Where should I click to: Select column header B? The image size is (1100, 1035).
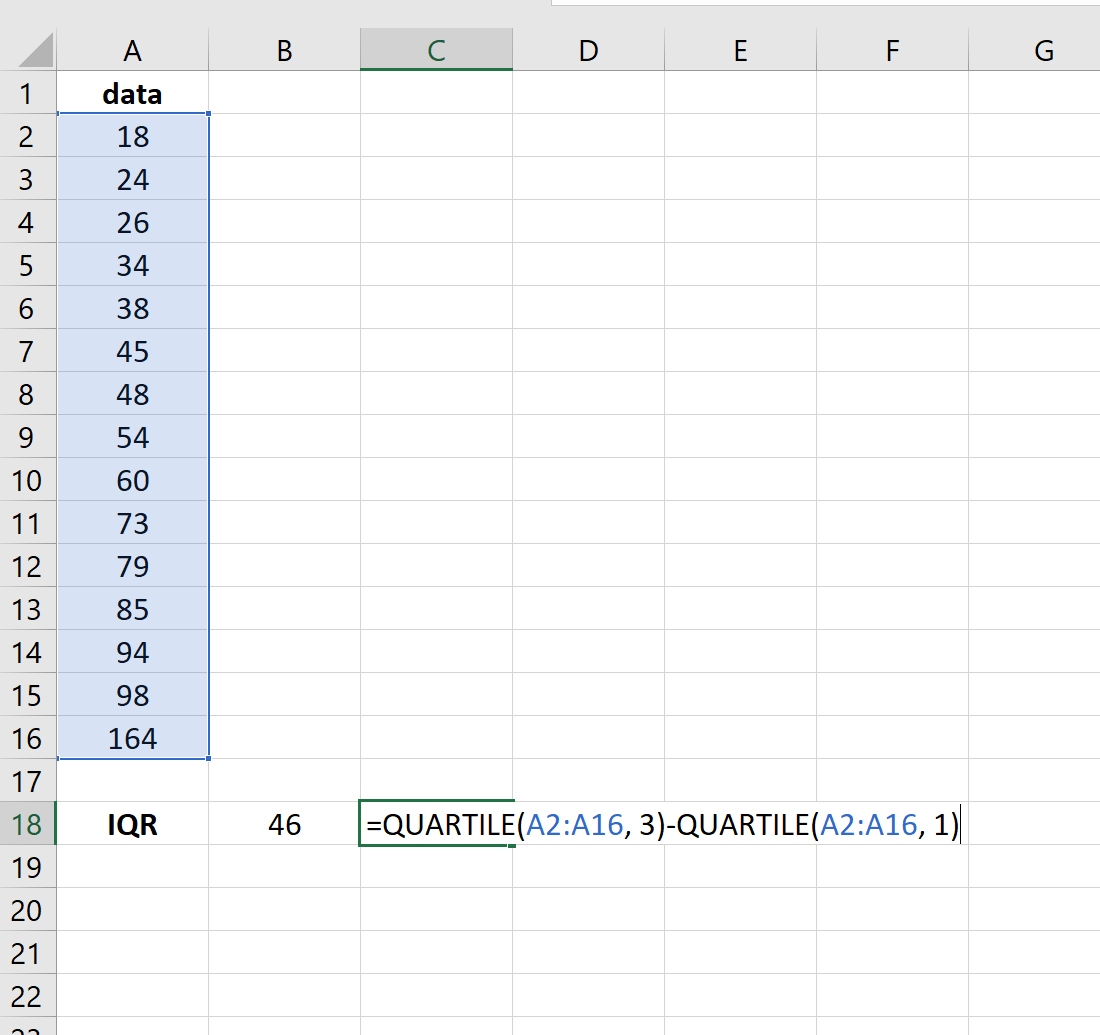pos(284,50)
